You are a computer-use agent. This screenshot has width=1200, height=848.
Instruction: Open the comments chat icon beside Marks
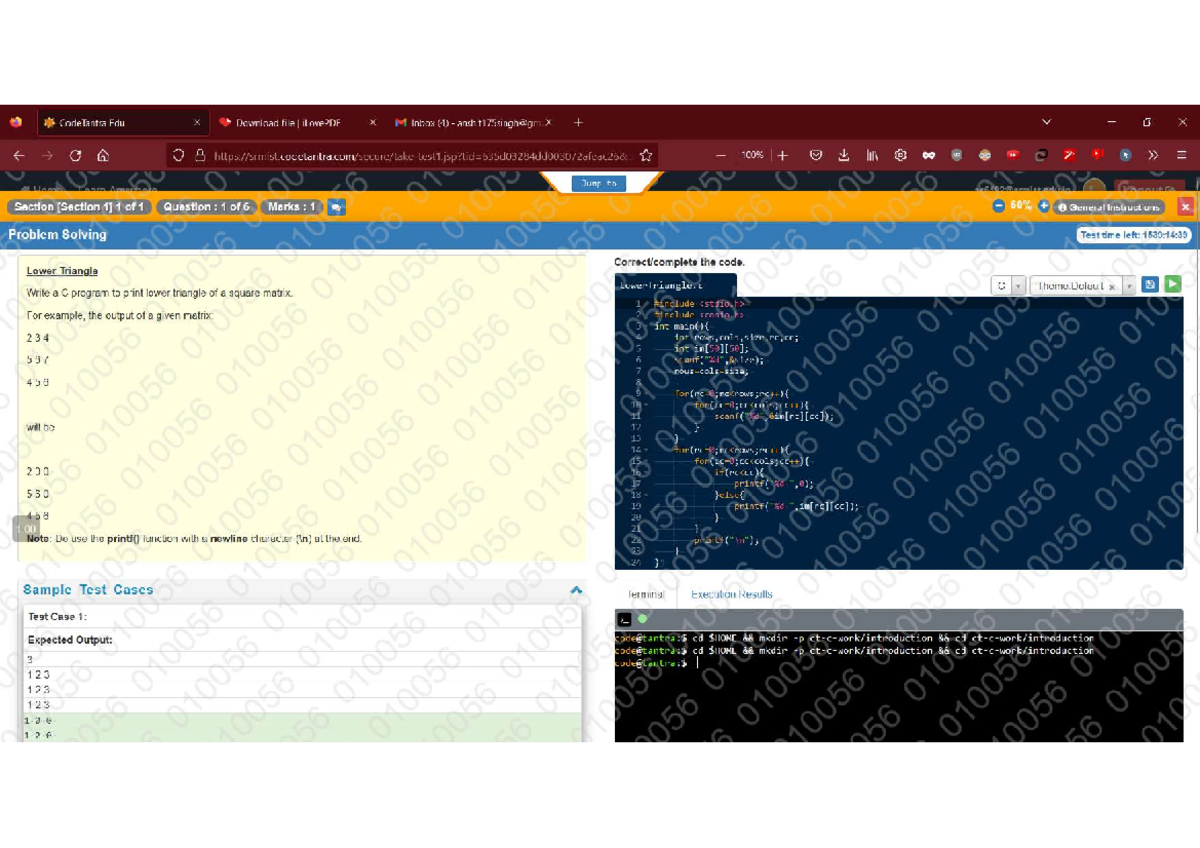(336, 207)
